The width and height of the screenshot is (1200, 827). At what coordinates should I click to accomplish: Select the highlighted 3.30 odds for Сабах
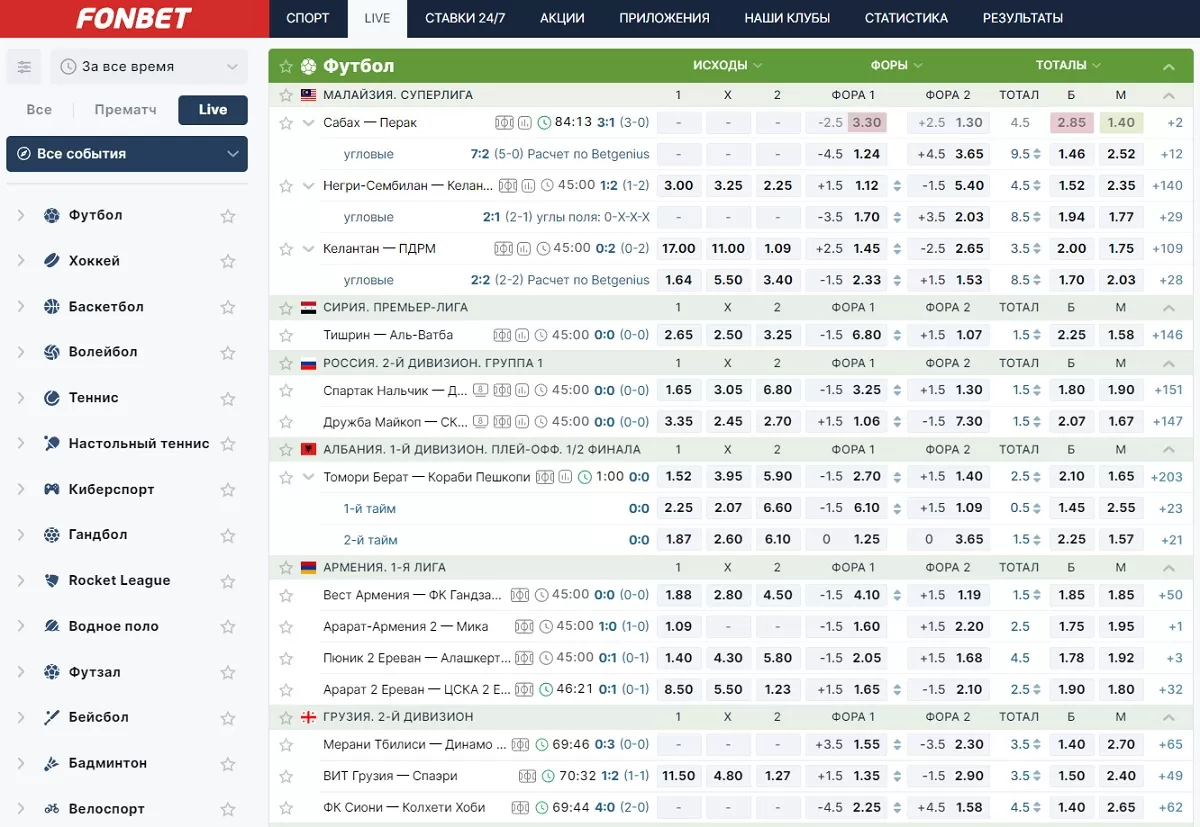tap(866, 123)
